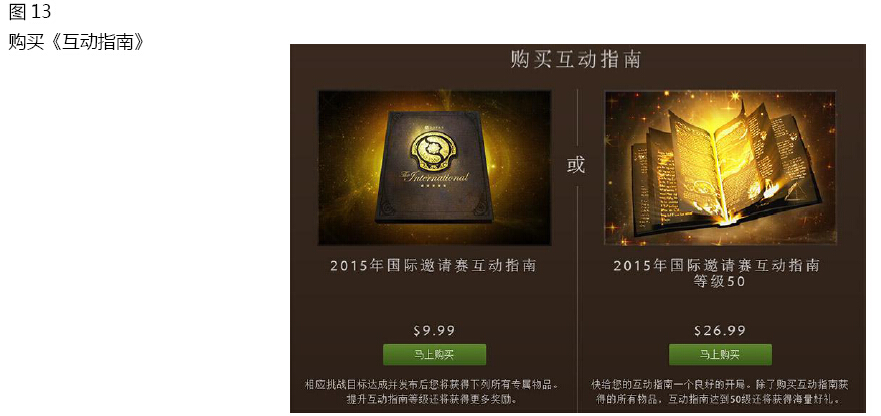Select the open glowing Compendium book image
Screen dimensions: 881x416
point(720,168)
